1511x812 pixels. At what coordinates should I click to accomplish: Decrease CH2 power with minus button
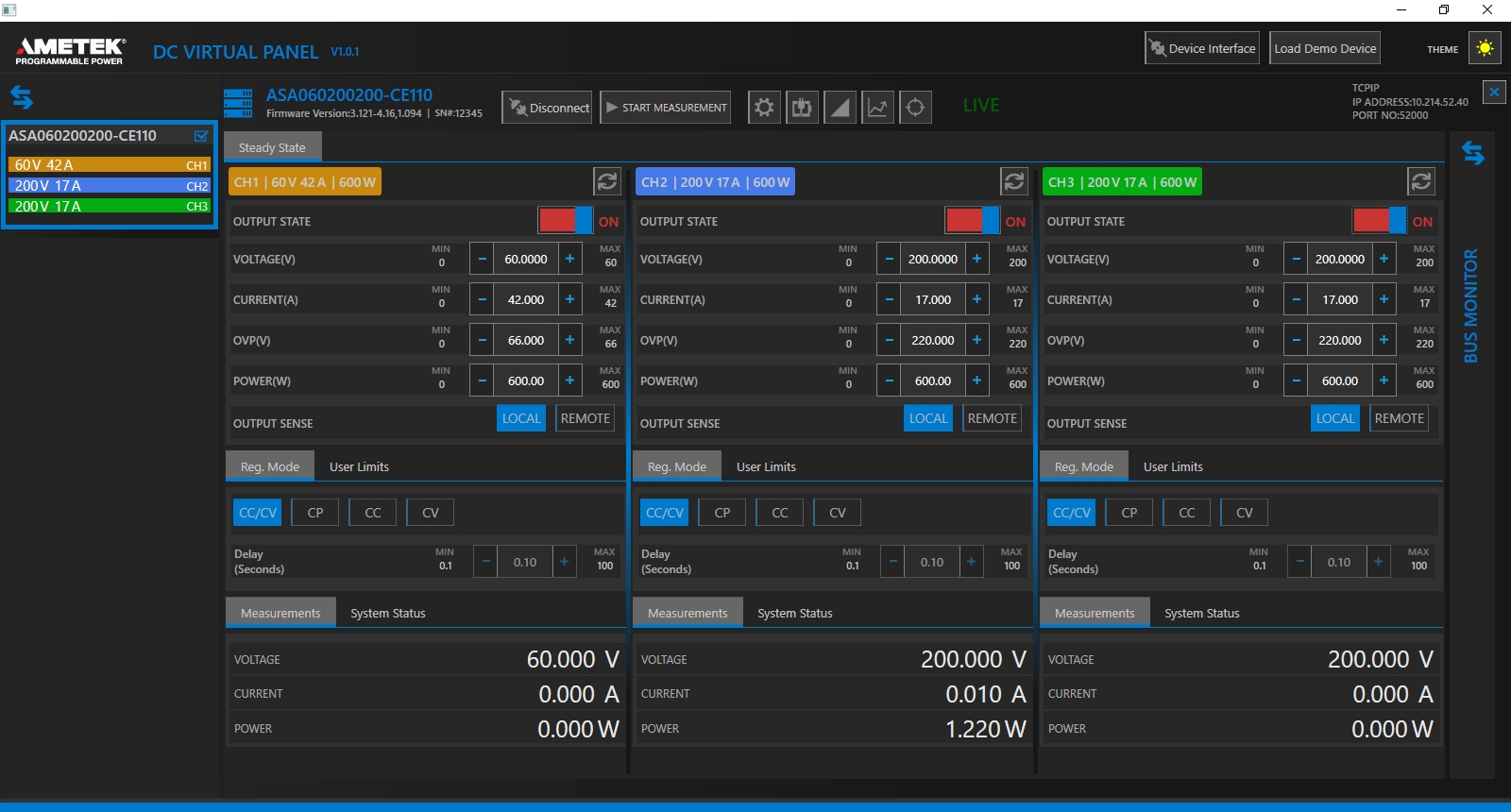(890, 381)
